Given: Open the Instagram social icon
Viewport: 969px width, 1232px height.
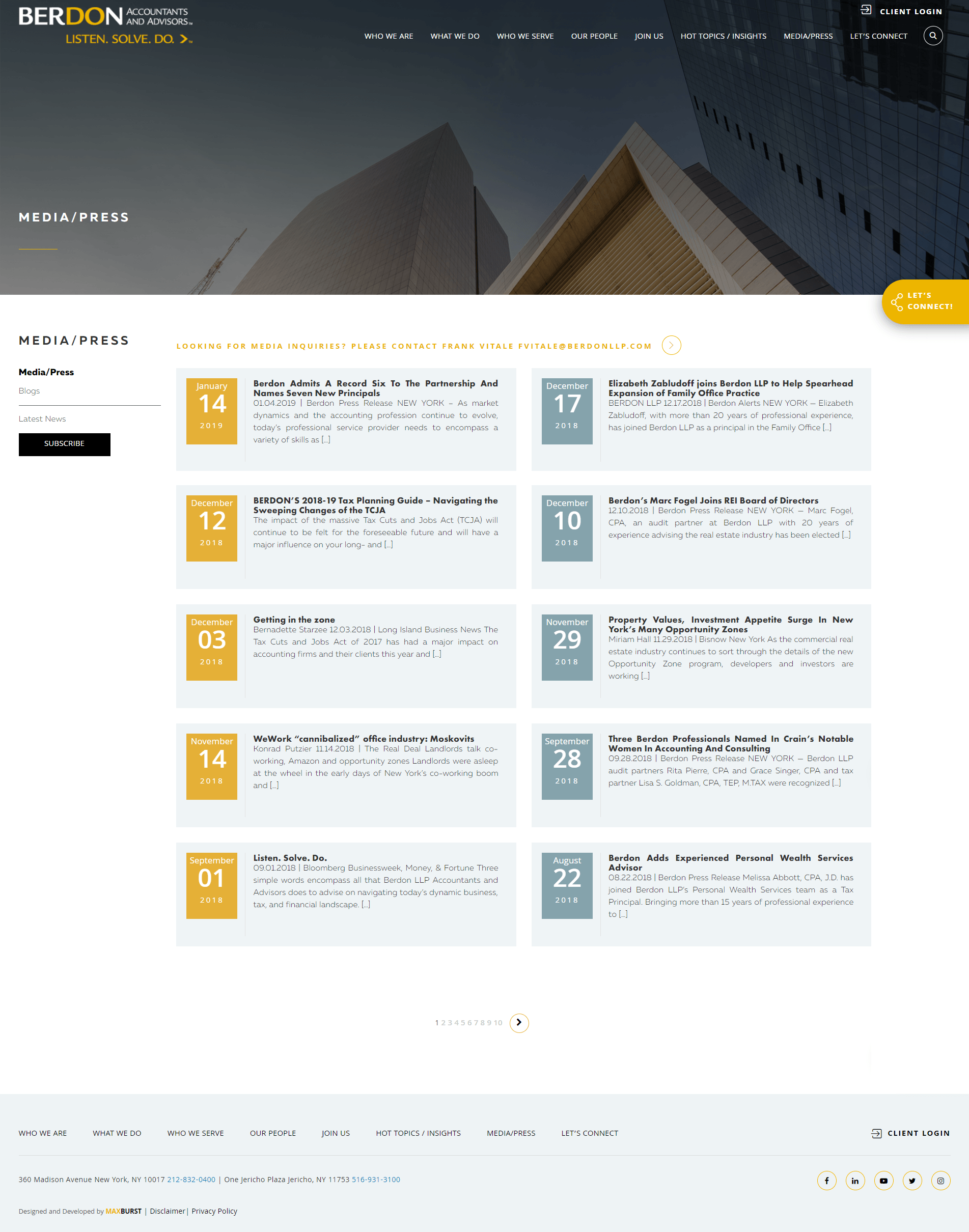Looking at the screenshot, I should [940, 1181].
